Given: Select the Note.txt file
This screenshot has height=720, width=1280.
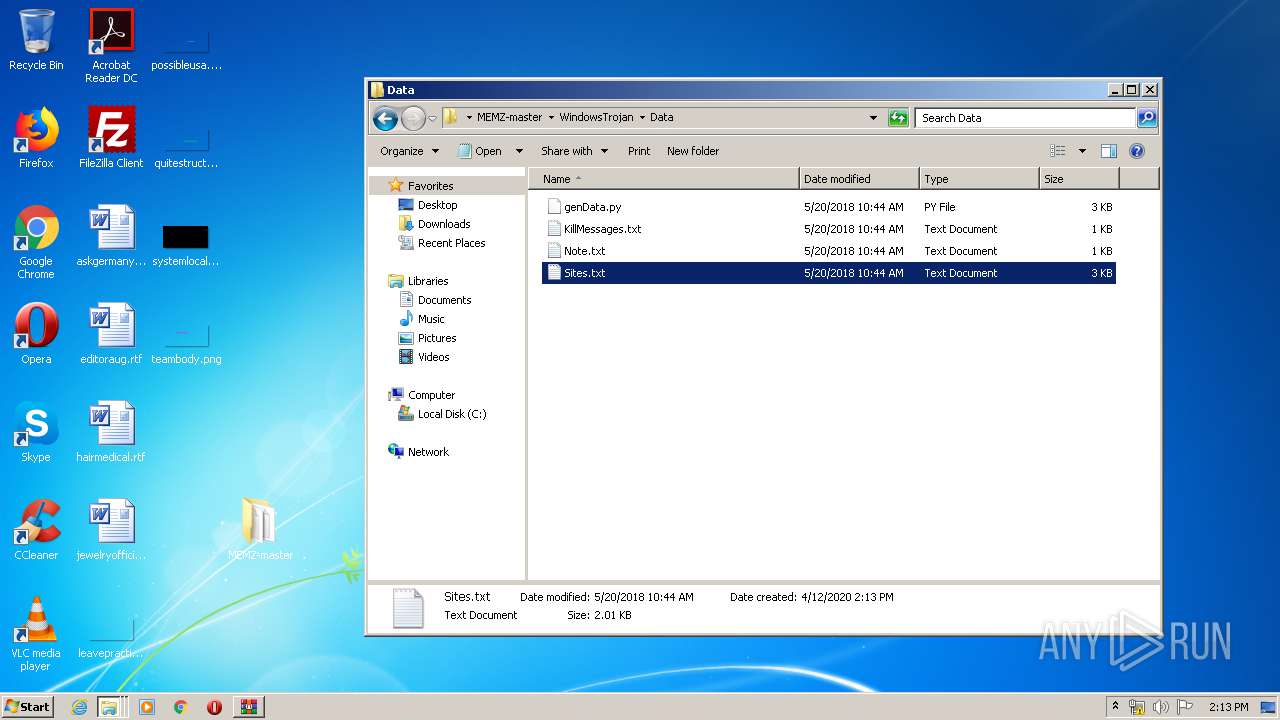Looking at the screenshot, I should click(828, 251).
